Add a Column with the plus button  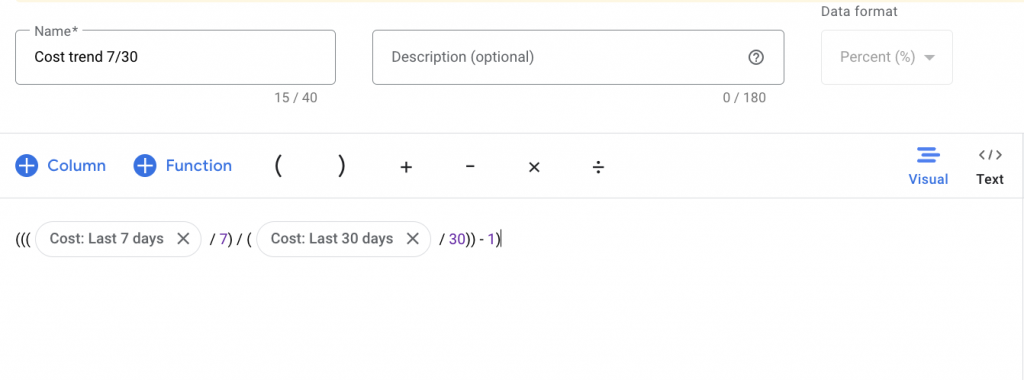click(x=60, y=166)
